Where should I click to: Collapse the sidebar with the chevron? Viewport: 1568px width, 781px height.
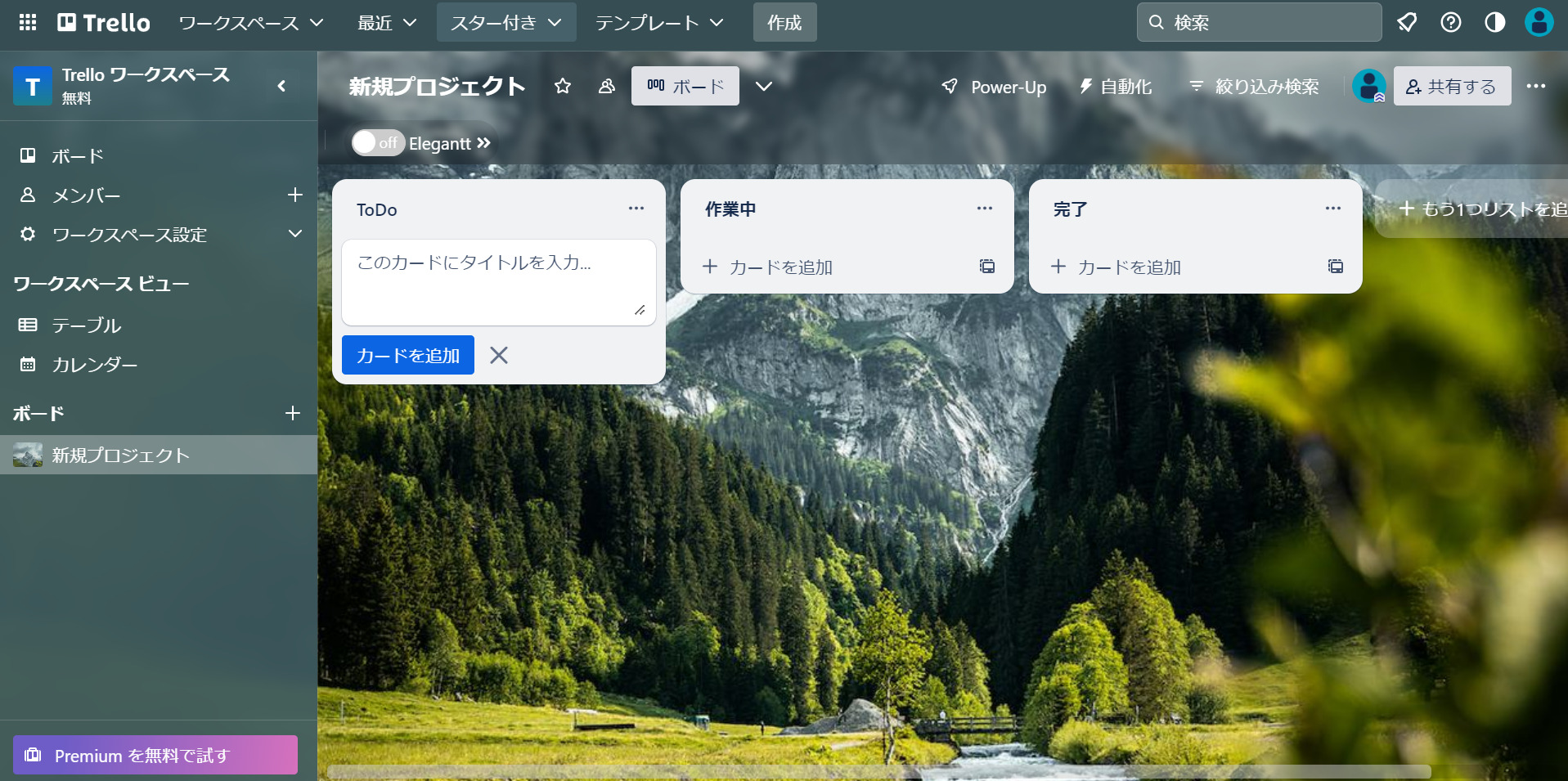point(281,86)
